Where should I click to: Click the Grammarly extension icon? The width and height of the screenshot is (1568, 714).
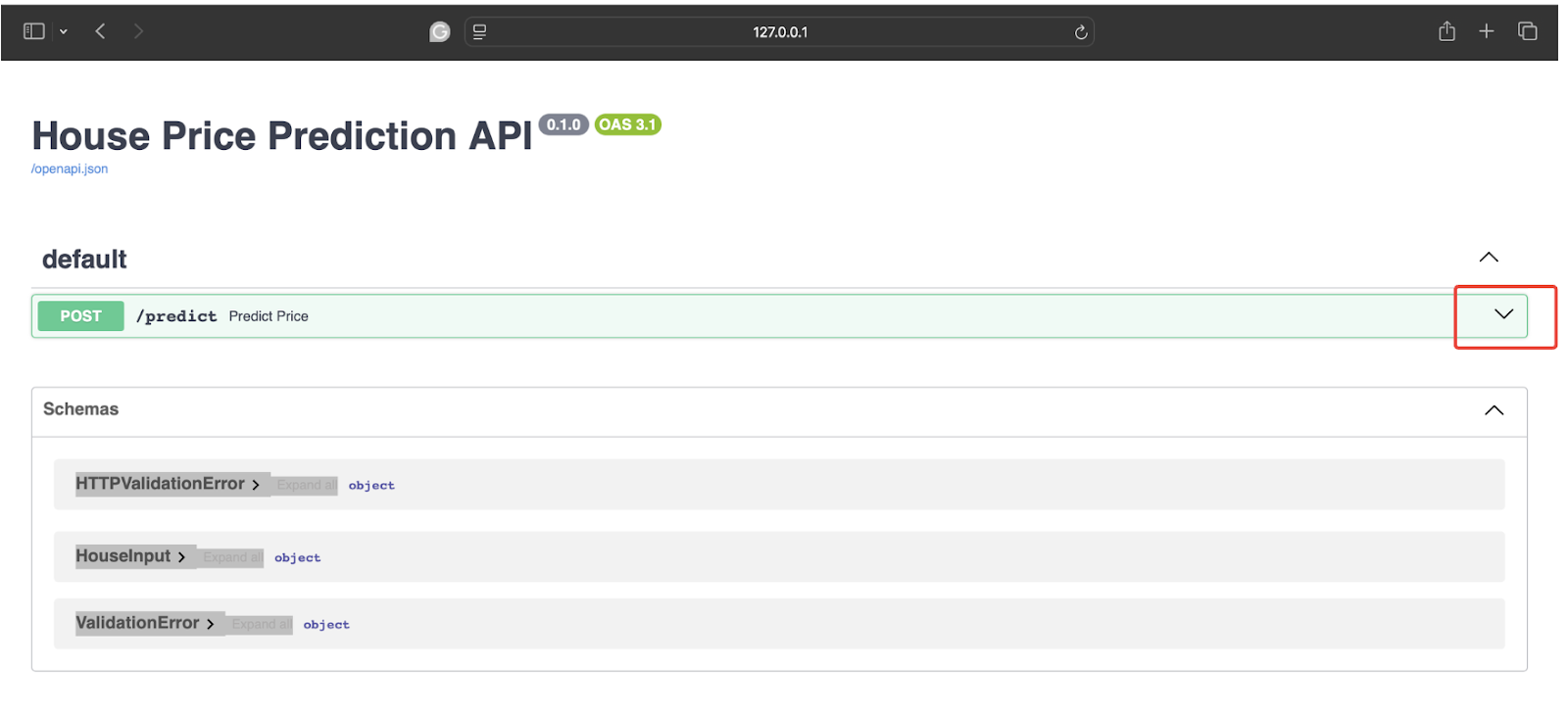click(x=440, y=32)
